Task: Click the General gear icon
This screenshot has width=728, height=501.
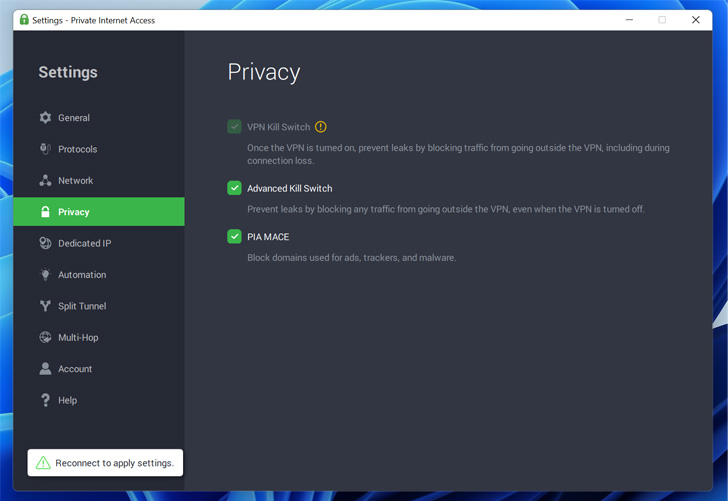Action: coord(45,117)
